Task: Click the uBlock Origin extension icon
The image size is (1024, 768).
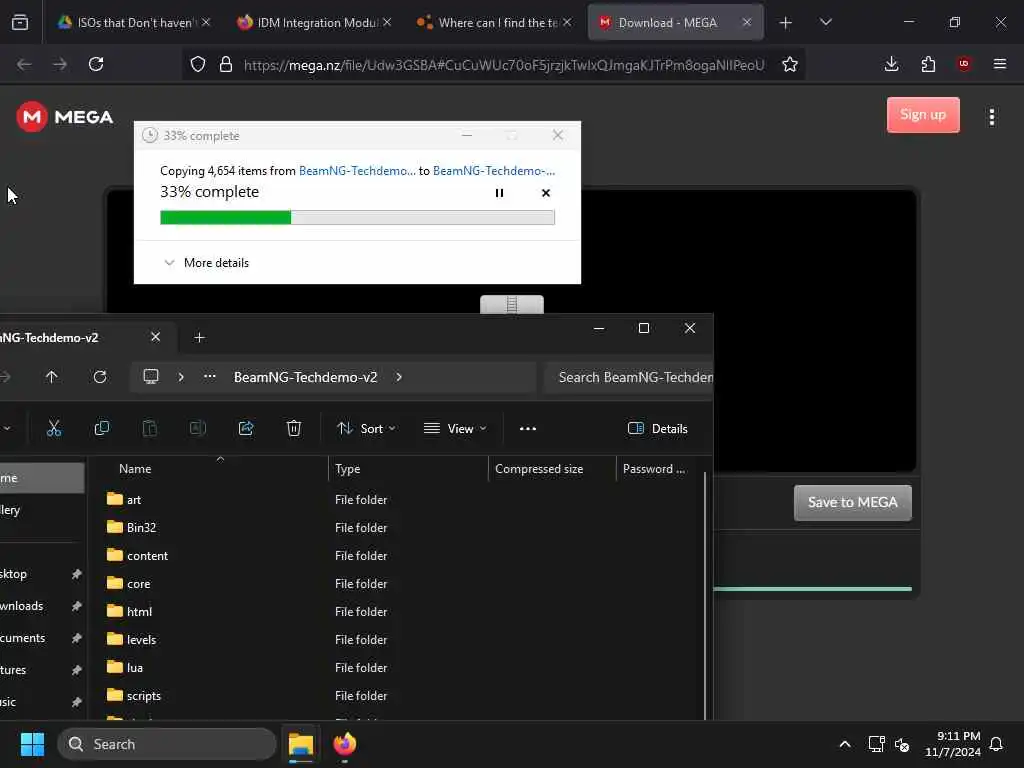Action: [x=963, y=63]
